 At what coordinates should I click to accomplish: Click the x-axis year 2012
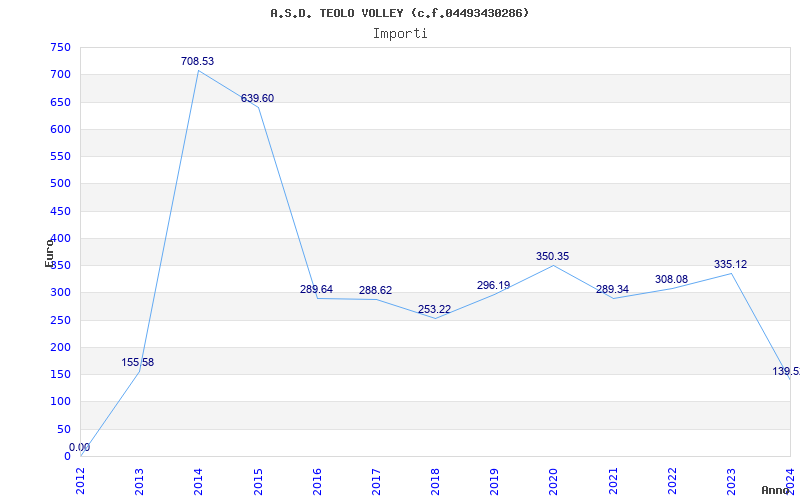[x=80, y=481]
